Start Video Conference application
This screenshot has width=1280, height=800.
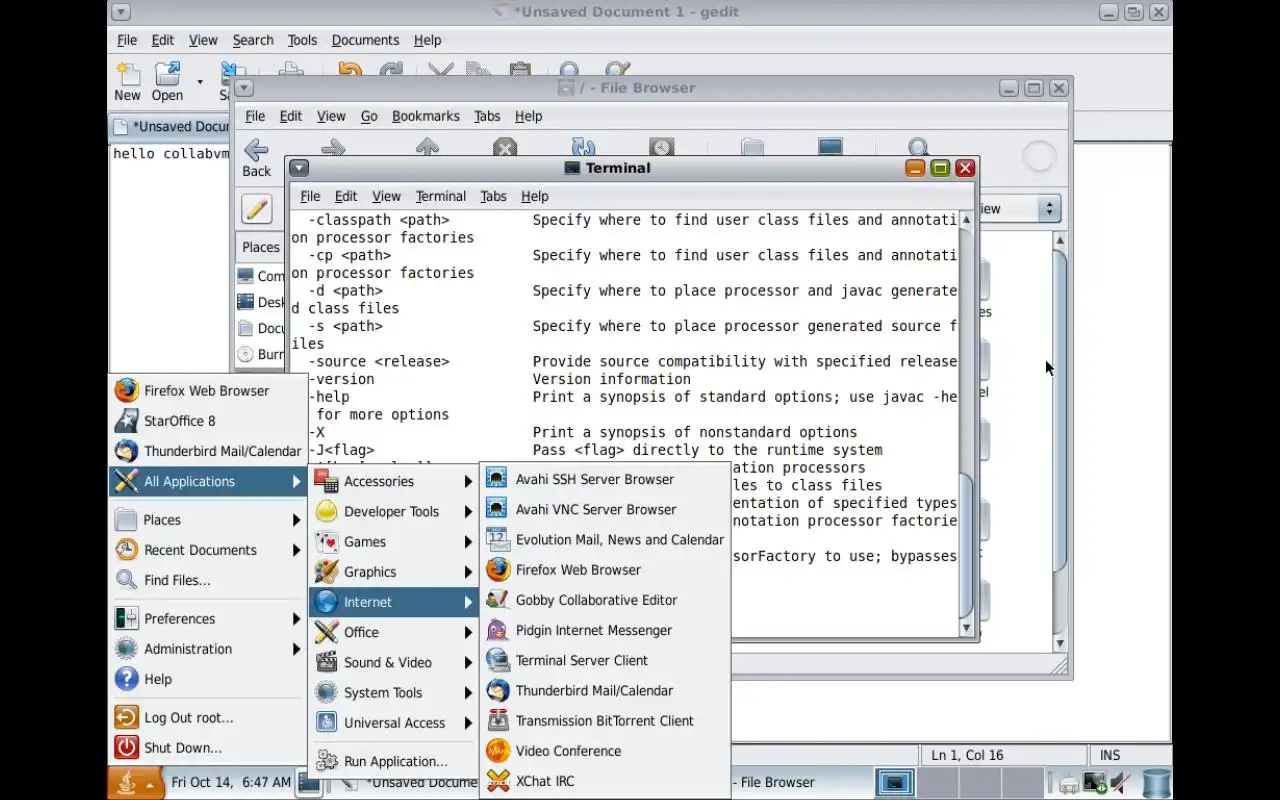(x=605, y=751)
